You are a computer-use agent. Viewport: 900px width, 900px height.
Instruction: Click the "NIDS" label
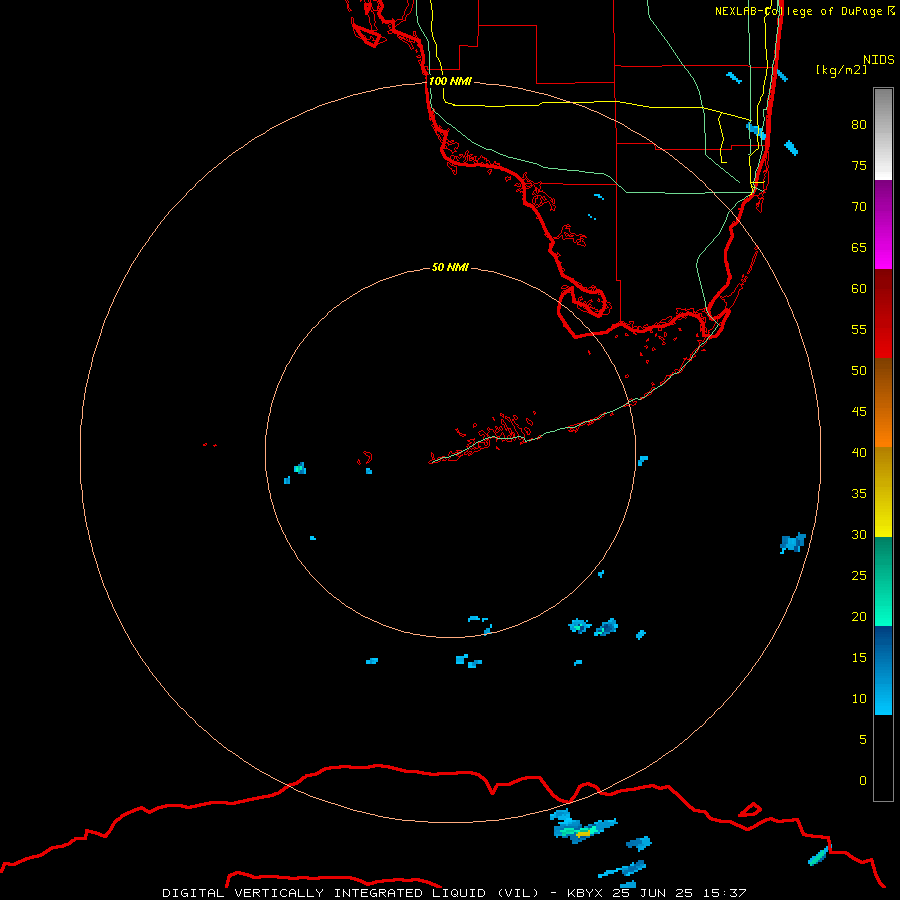tap(879, 59)
